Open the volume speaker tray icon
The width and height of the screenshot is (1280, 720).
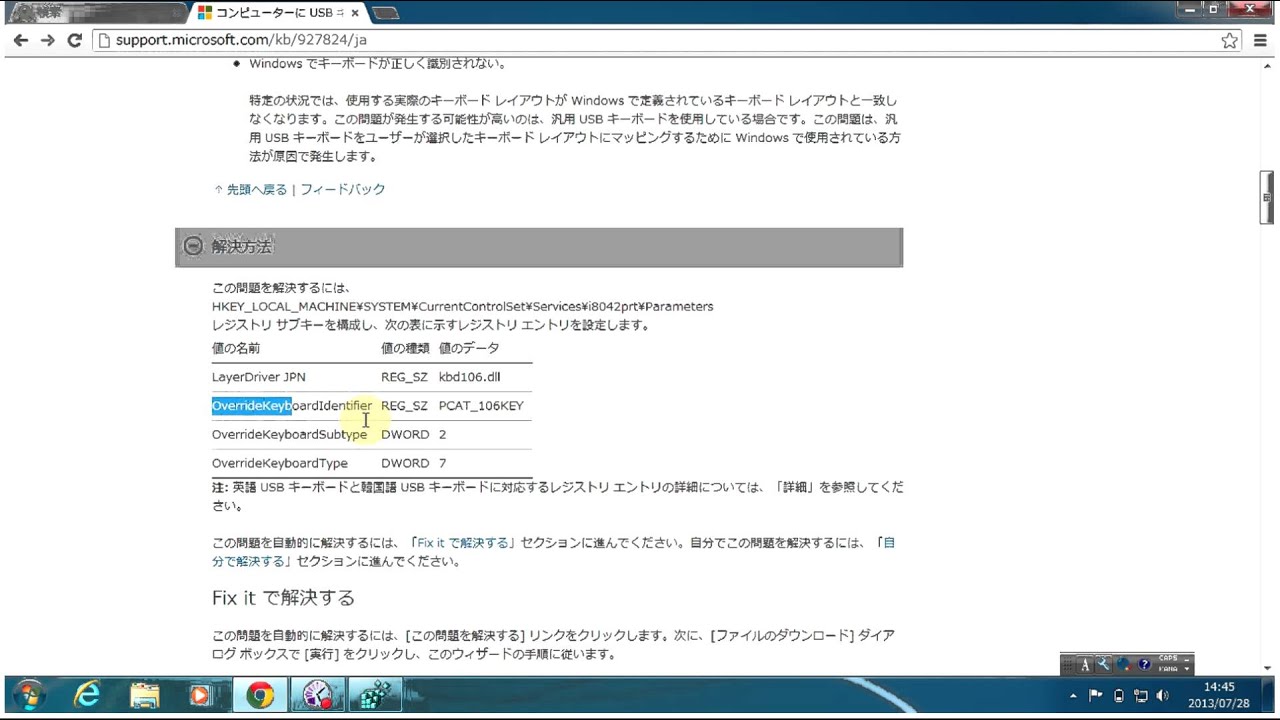coord(1162,695)
